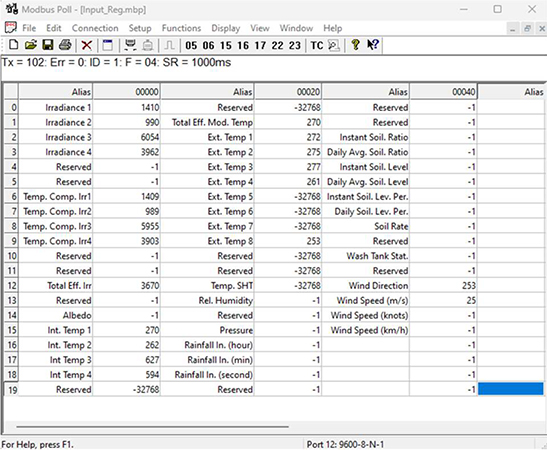Select the Total Eff. Mod. Temp cell
Screen dimensions: 547x450
pos(208,122)
